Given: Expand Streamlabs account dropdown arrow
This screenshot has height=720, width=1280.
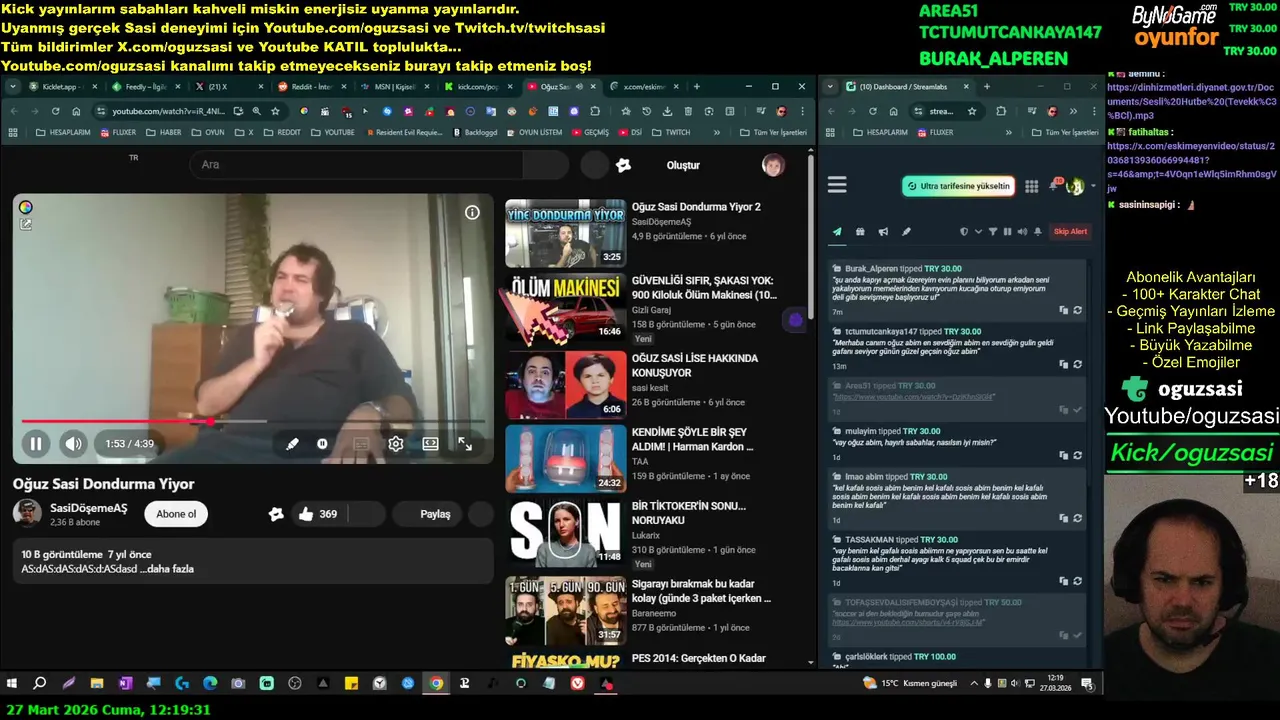Looking at the screenshot, I should [x=1092, y=186].
